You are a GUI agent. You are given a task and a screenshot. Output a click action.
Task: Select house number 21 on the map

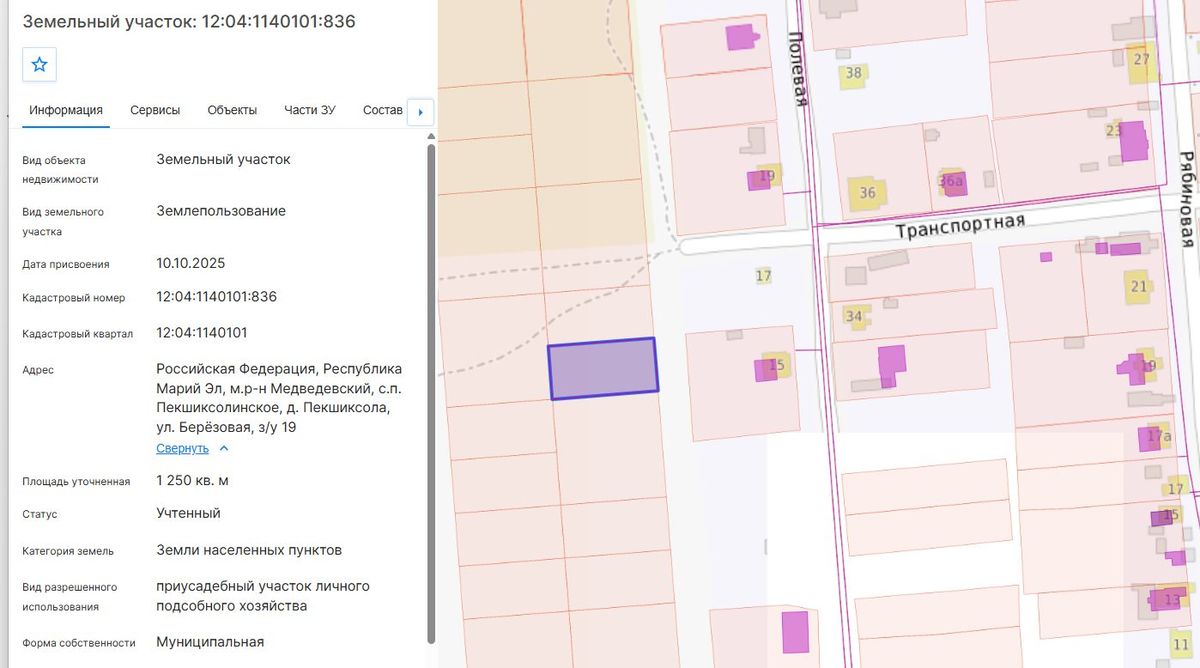1139,287
